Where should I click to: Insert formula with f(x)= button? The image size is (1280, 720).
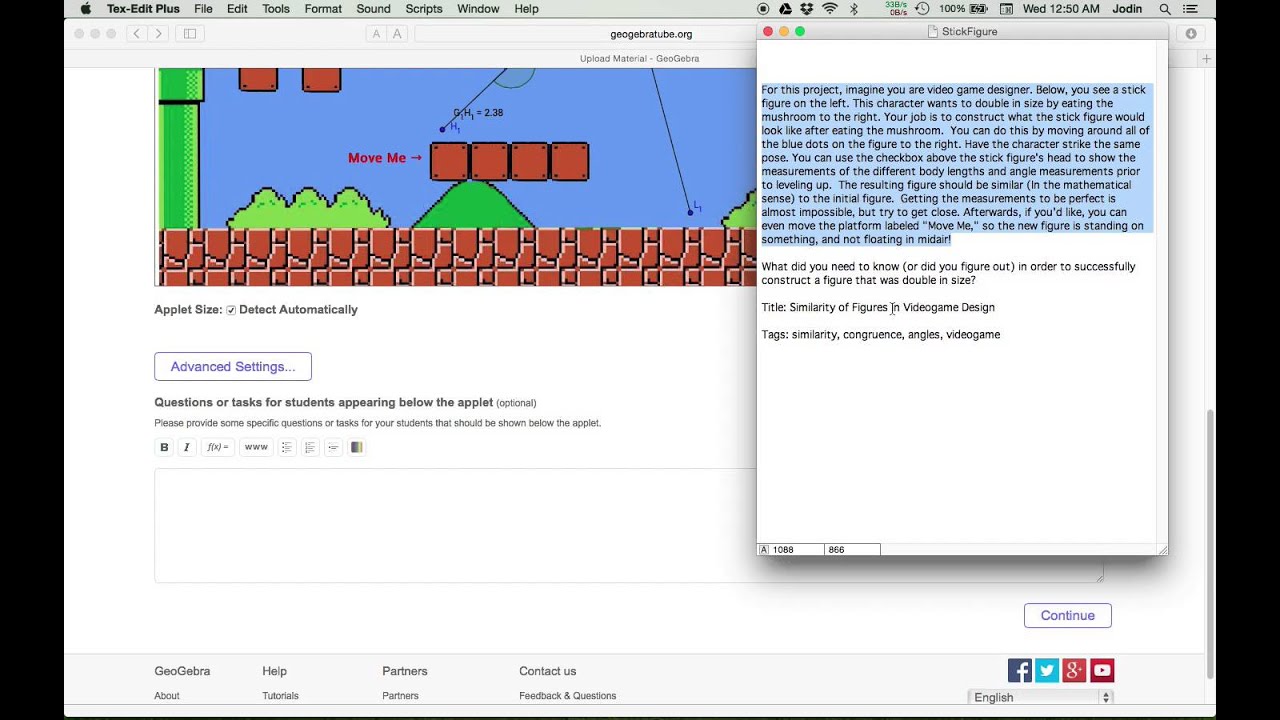[x=218, y=447]
